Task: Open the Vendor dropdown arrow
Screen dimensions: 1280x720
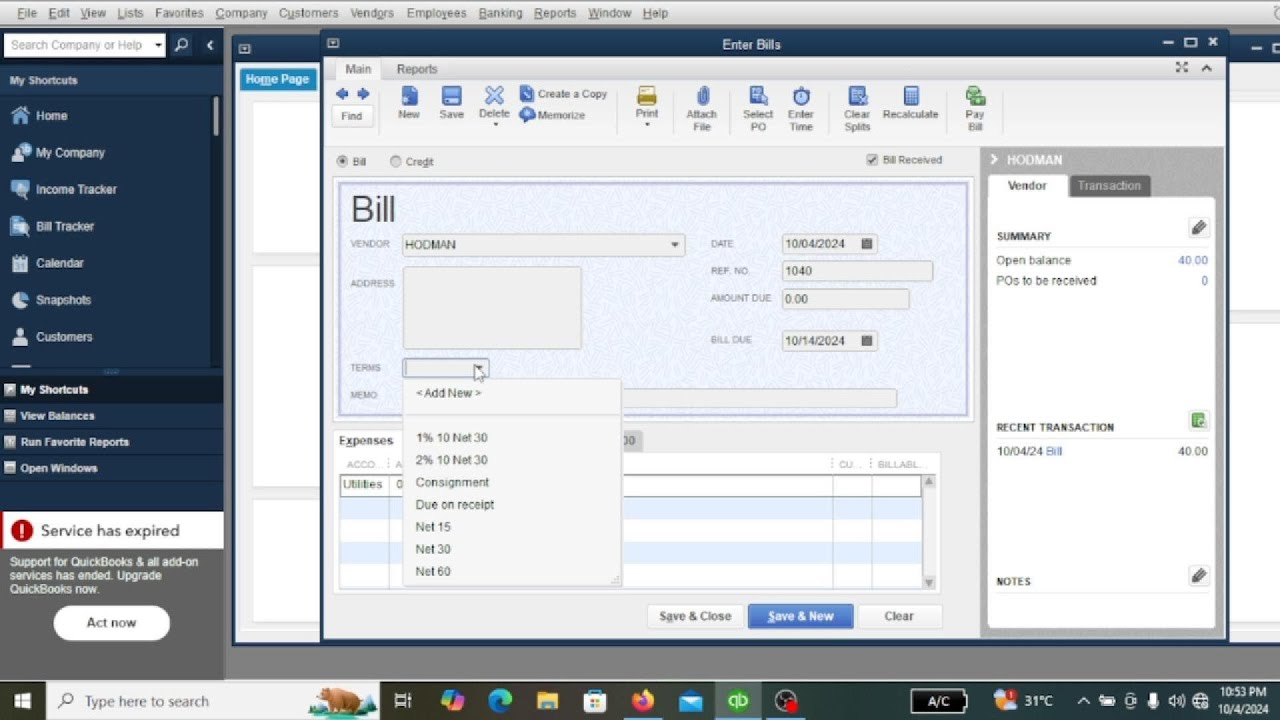Action: (675, 245)
